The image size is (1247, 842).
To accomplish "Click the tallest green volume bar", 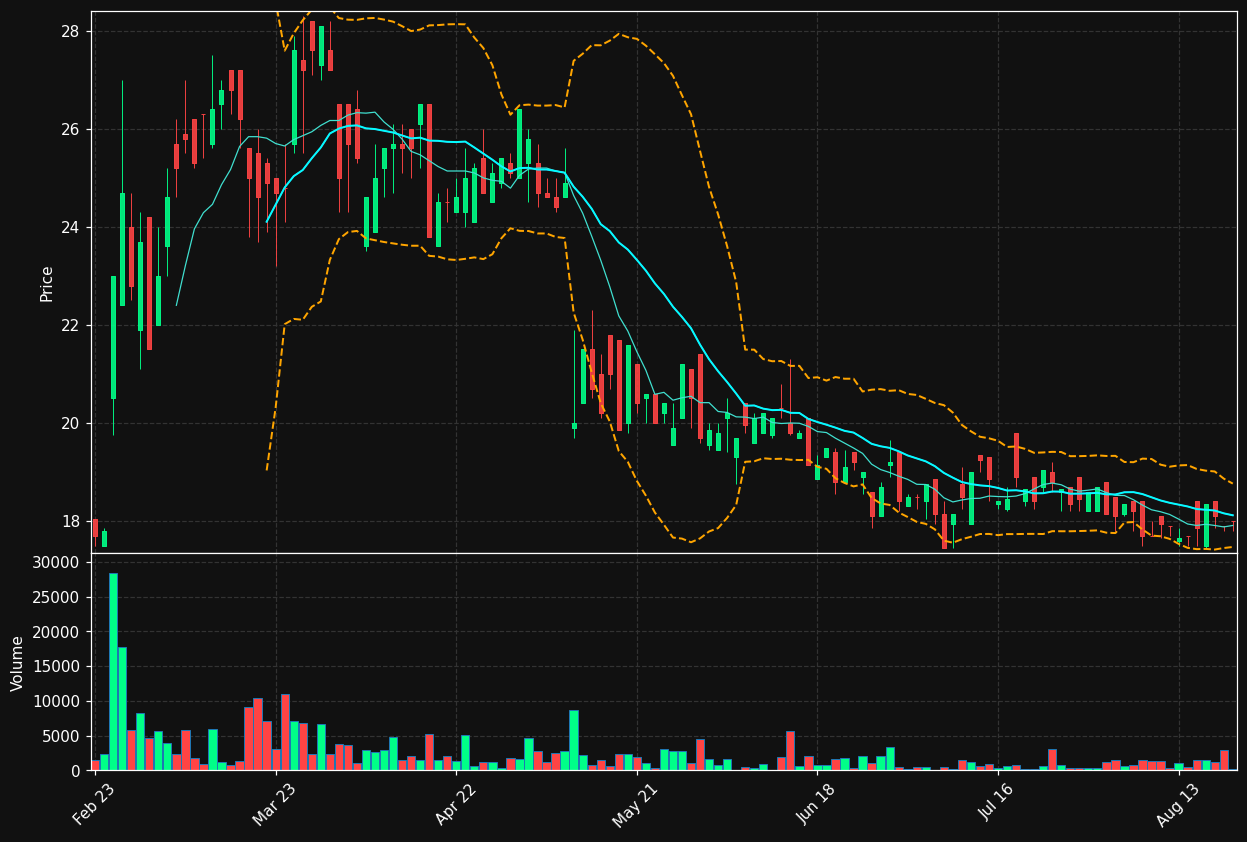I will pyautogui.click(x=113, y=671).
